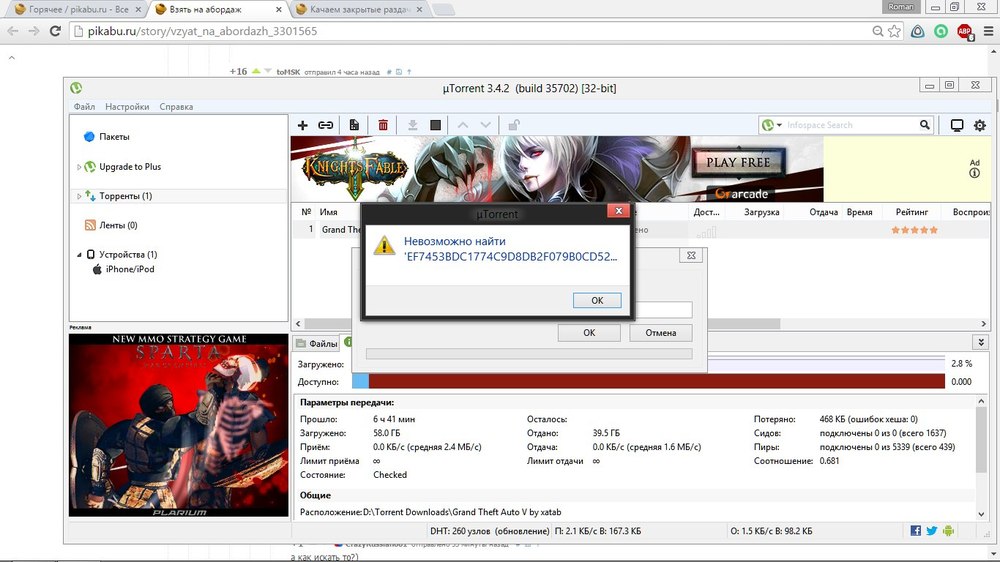Click DHT: 260 узлов status text

click(490, 531)
